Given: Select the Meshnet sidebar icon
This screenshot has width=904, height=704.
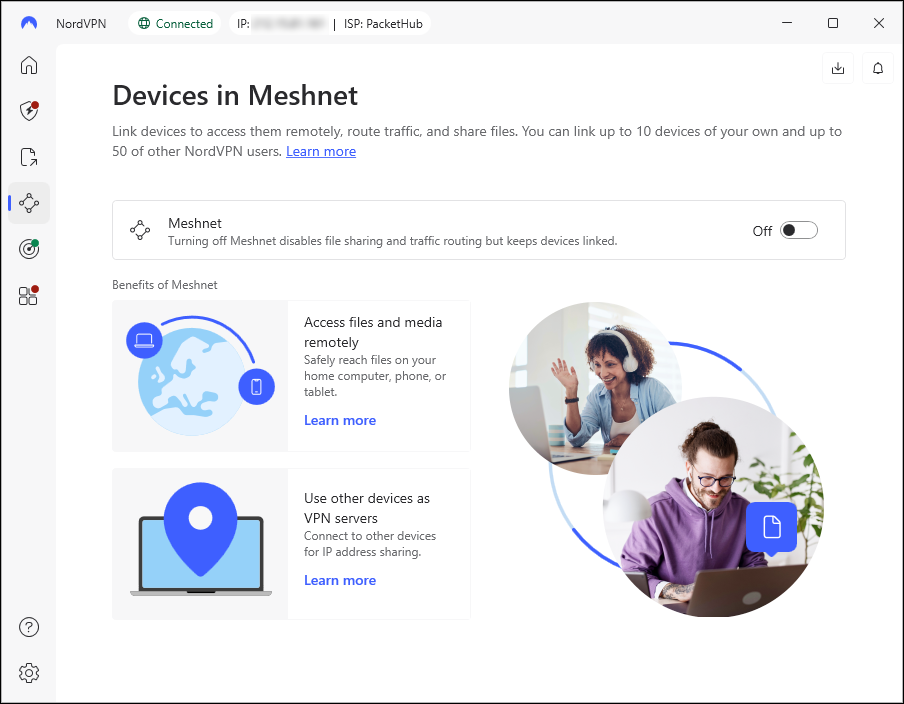Looking at the screenshot, I should click(x=29, y=203).
